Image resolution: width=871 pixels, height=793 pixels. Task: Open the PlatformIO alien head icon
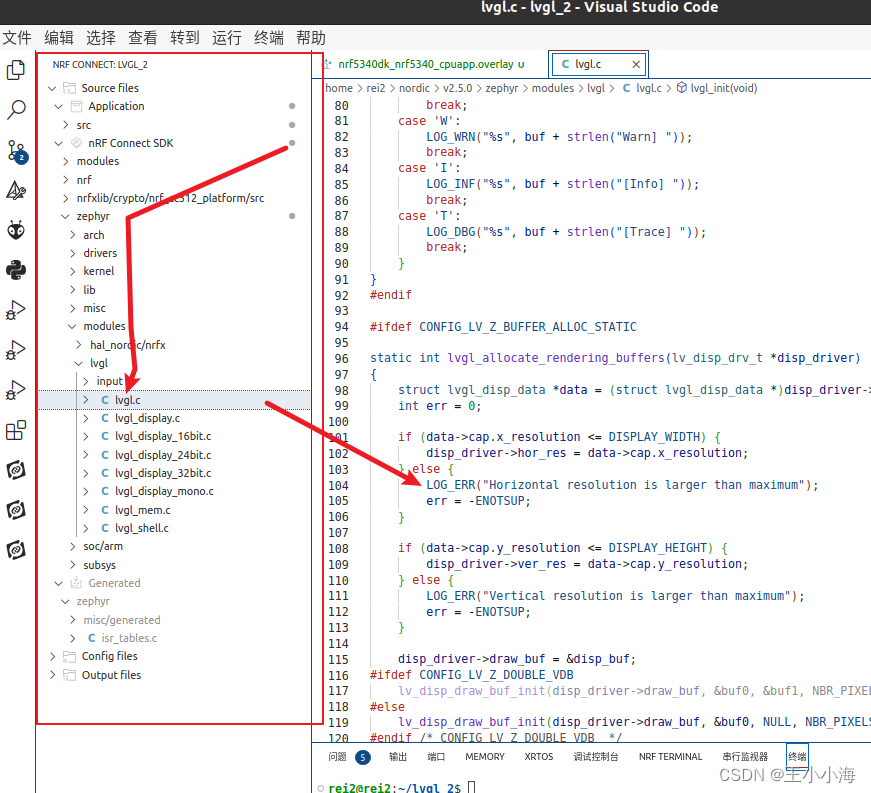(16, 230)
